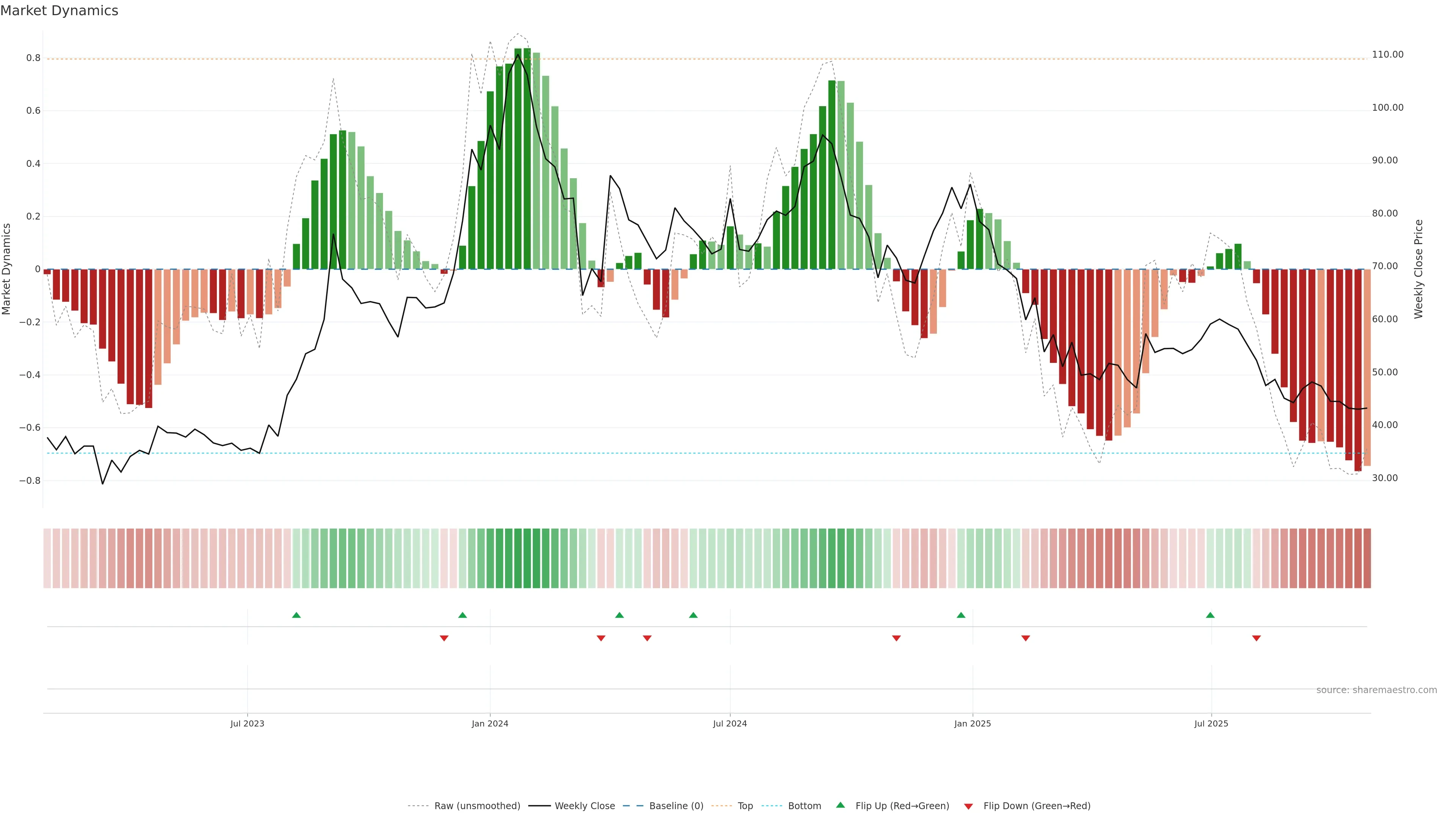1456x819 pixels.
Task: Click the last green flip-up marker near Jul 2025
Action: (1210, 615)
